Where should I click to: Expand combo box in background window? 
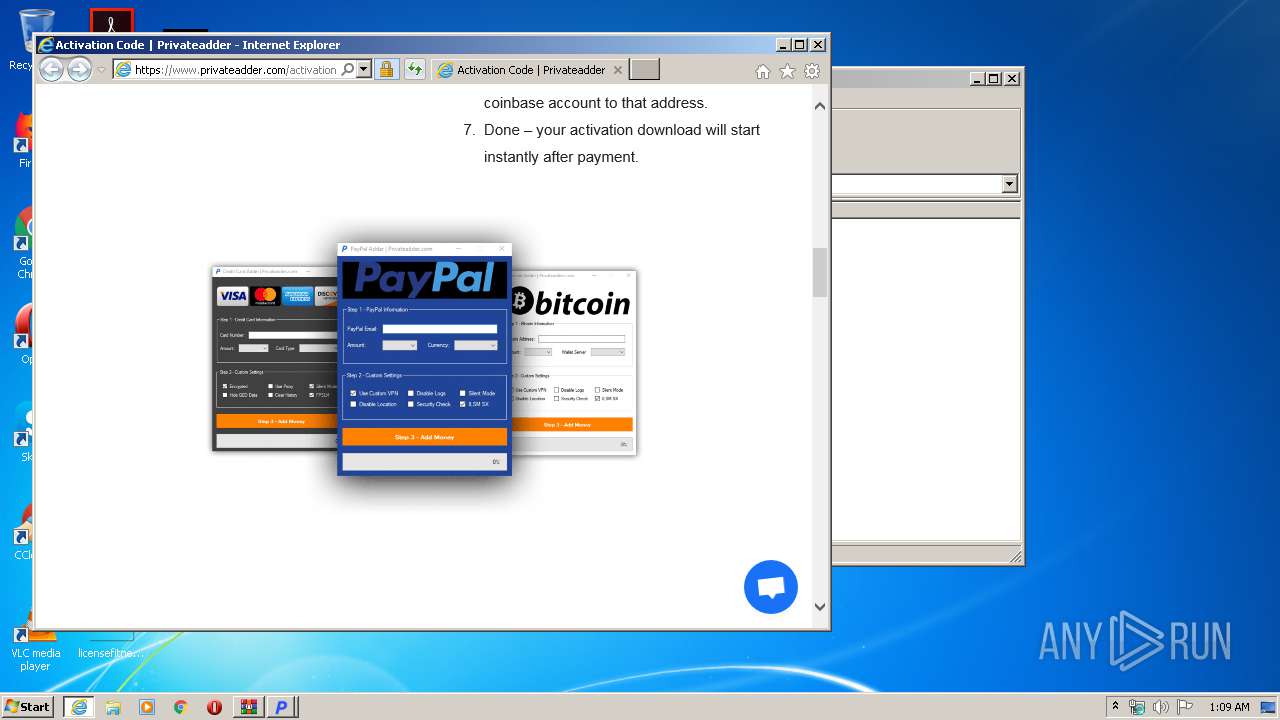pos(1009,184)
